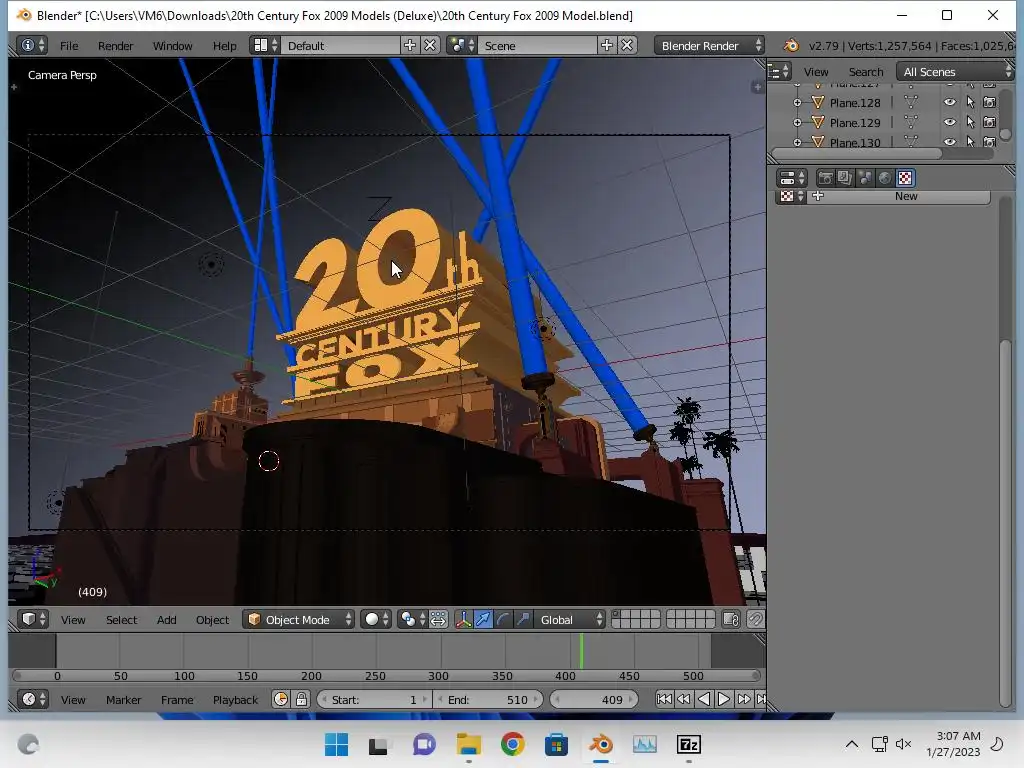
Task: Open 3D viewport Add menu
Action: pyautogui.click(x=167, y=620)
